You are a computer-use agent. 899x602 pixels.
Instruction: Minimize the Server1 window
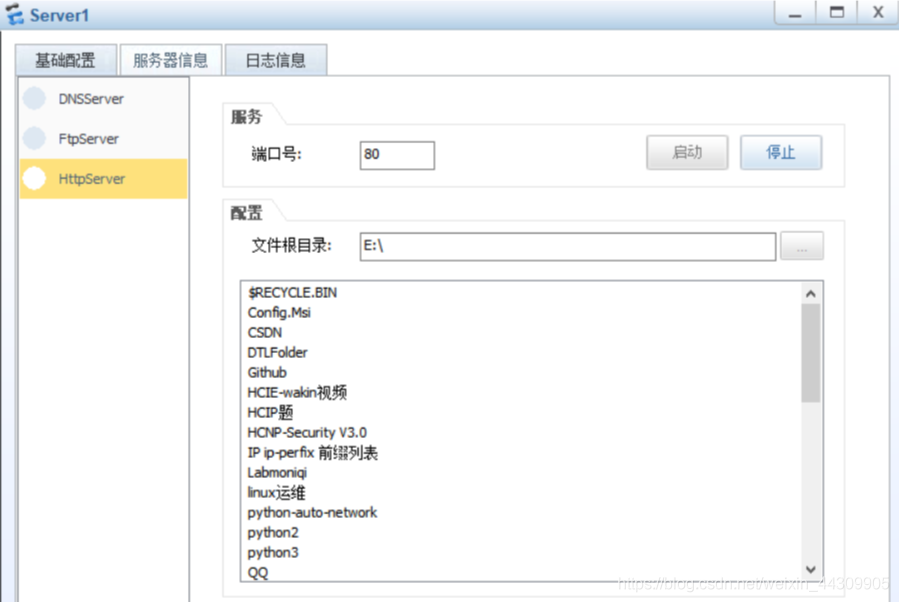(795, 13)
